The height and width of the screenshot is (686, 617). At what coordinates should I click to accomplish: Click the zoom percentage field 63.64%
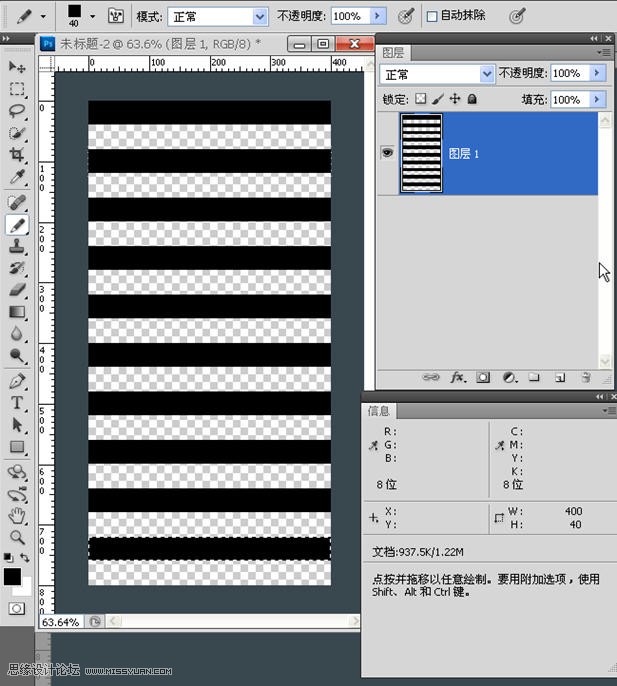(x=60, y=622)
